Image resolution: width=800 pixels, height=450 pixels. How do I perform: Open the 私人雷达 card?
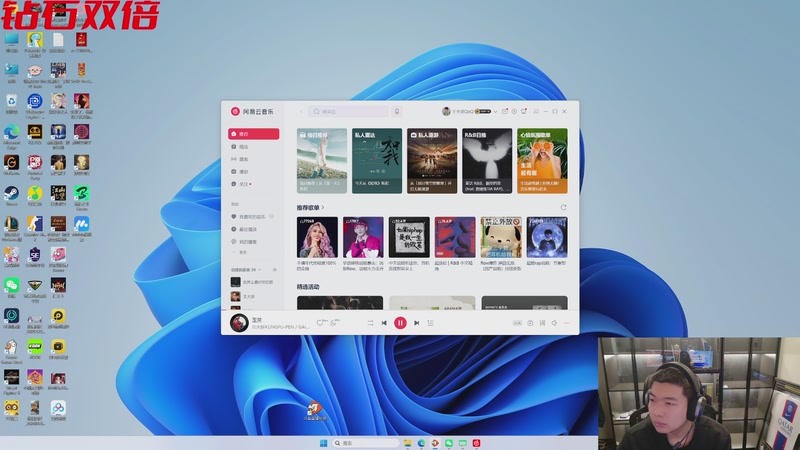(x=377, y=161)
